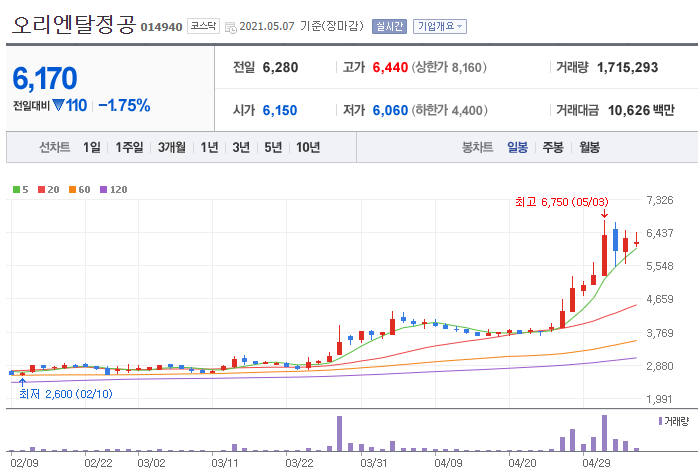Click the 03/22 date axis label
The height and width of the screenshot is (476, 698).
pos(299,463)
